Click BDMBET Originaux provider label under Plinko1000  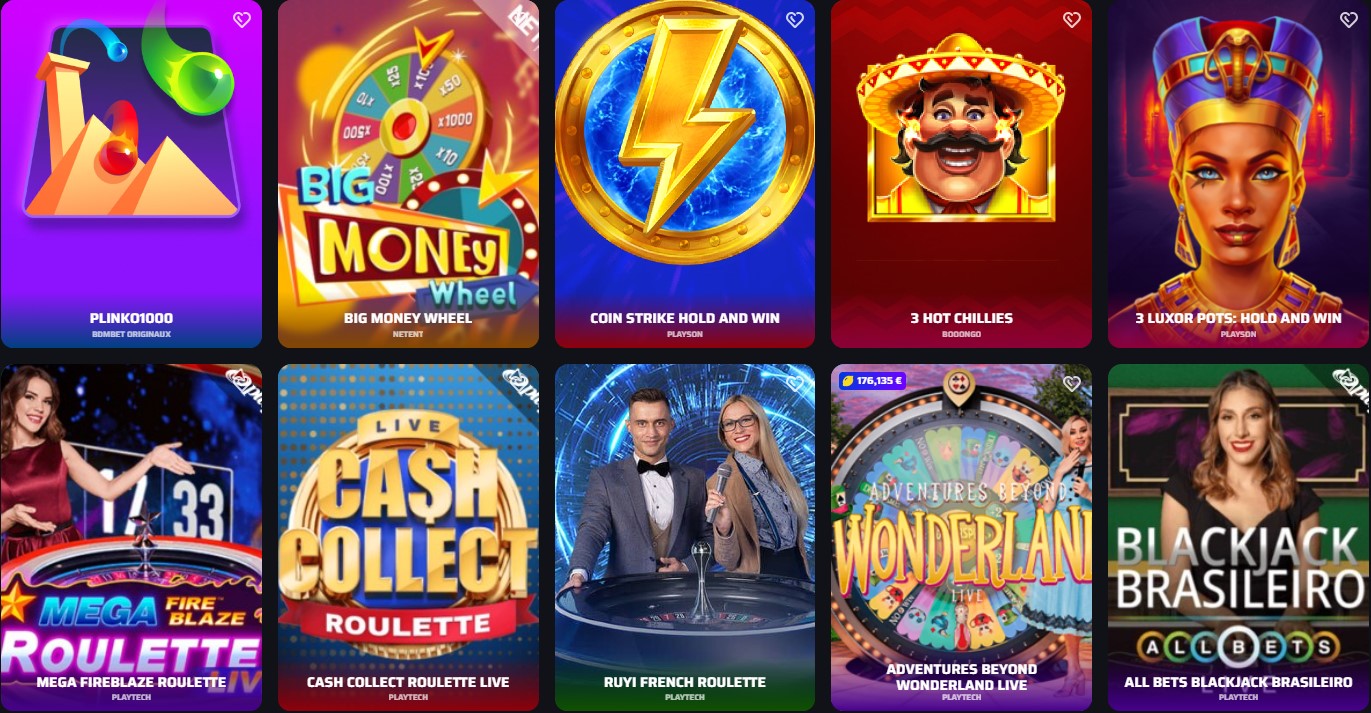point(131,334)
